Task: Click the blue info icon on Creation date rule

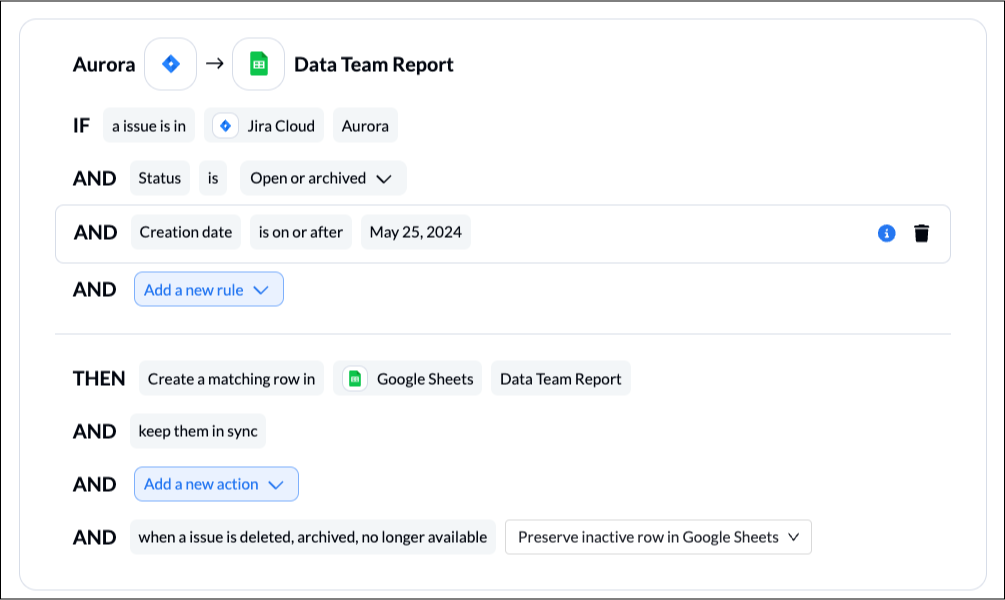Action: click(x=886, y=233)
